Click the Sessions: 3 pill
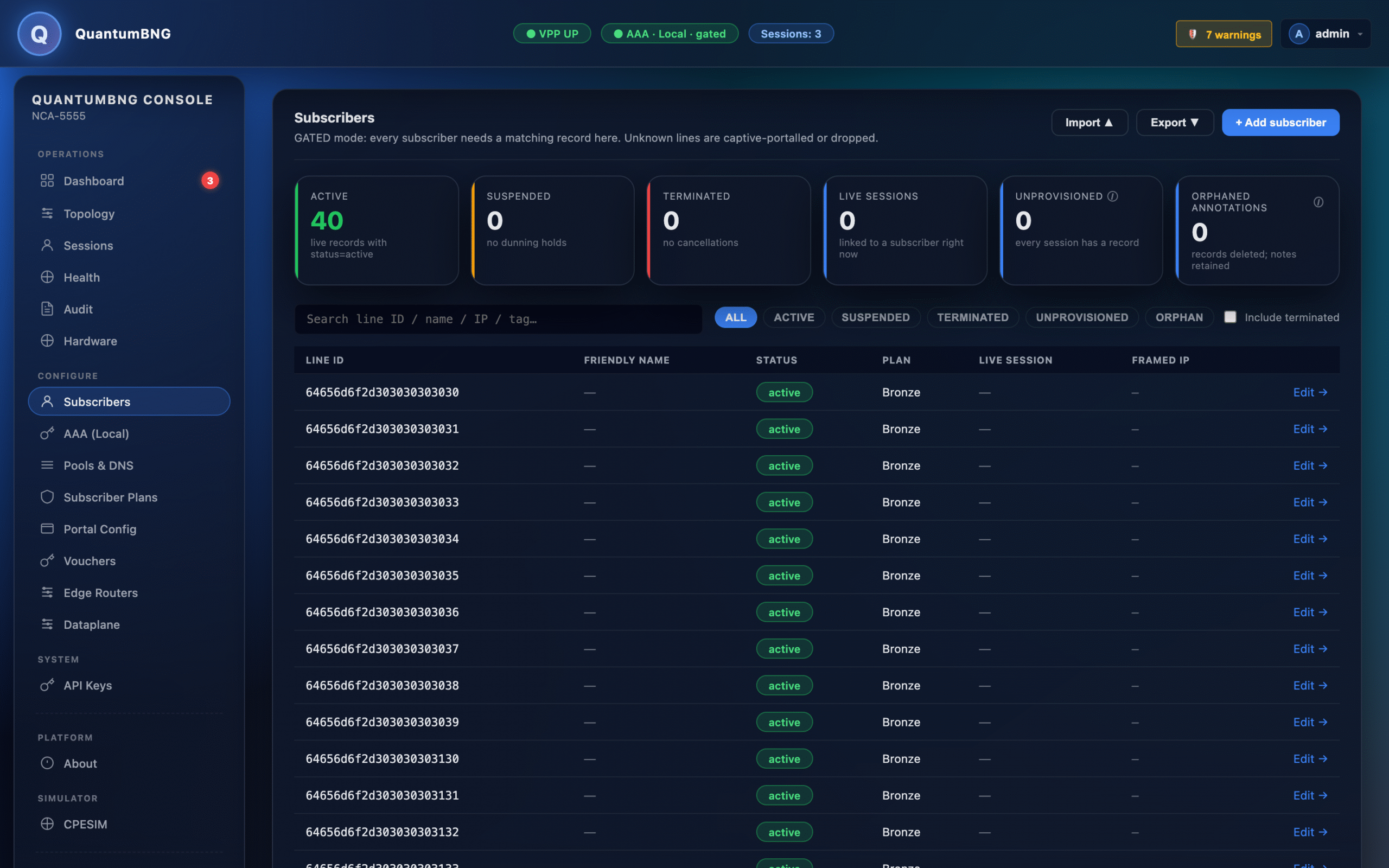1389x868 pixels. pyautogui.click(x=791, y=33)
